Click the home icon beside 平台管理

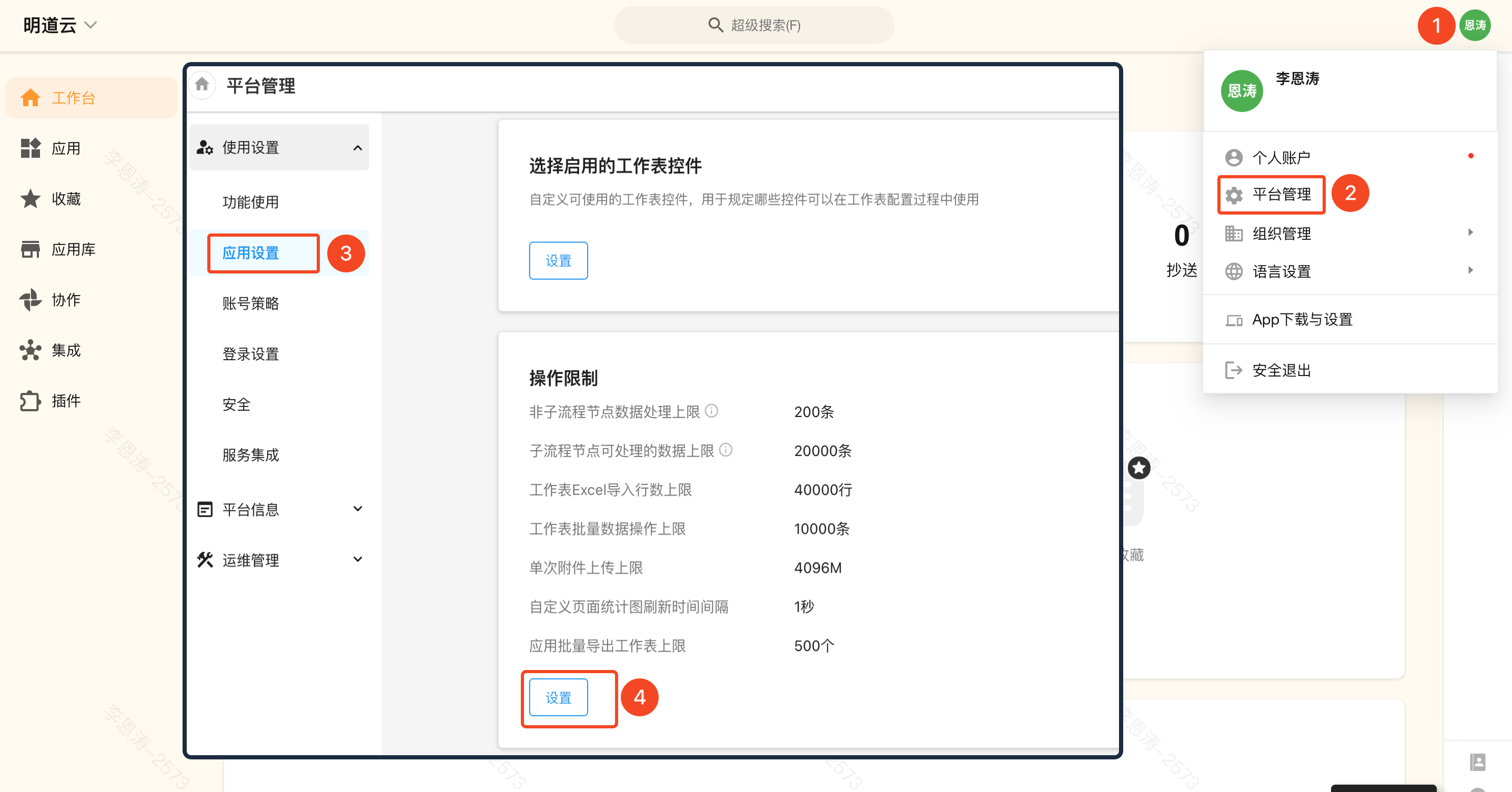tap(202, 85)
